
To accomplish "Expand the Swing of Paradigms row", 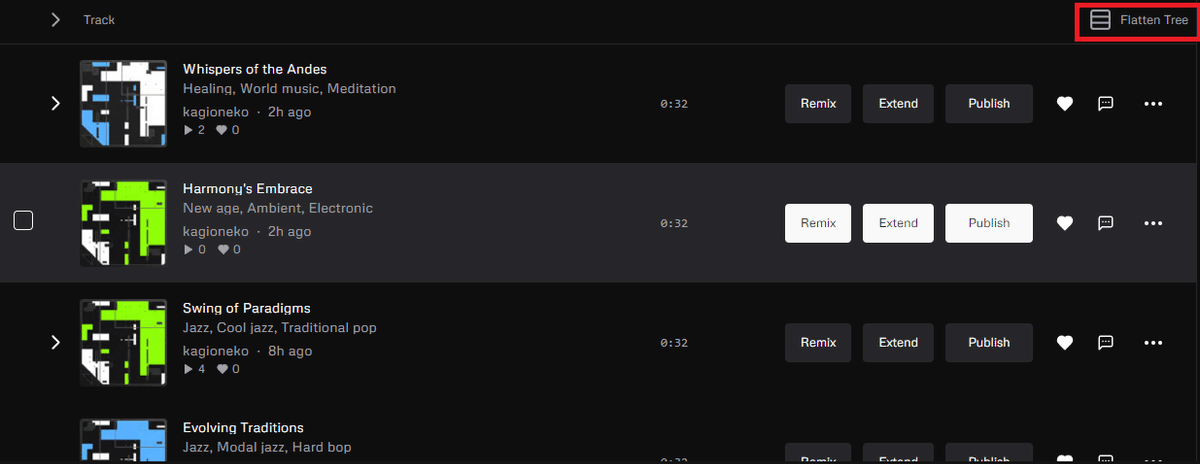I will coord(56,343).
